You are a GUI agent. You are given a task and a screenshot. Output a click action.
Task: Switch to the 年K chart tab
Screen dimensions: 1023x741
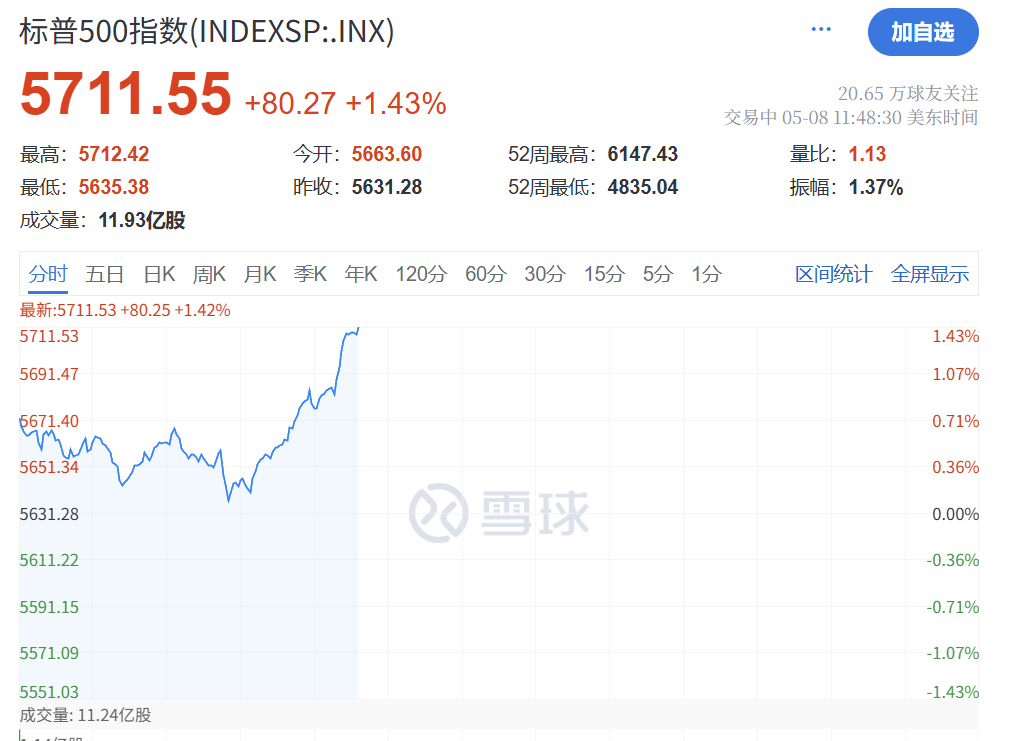point(361,274)
